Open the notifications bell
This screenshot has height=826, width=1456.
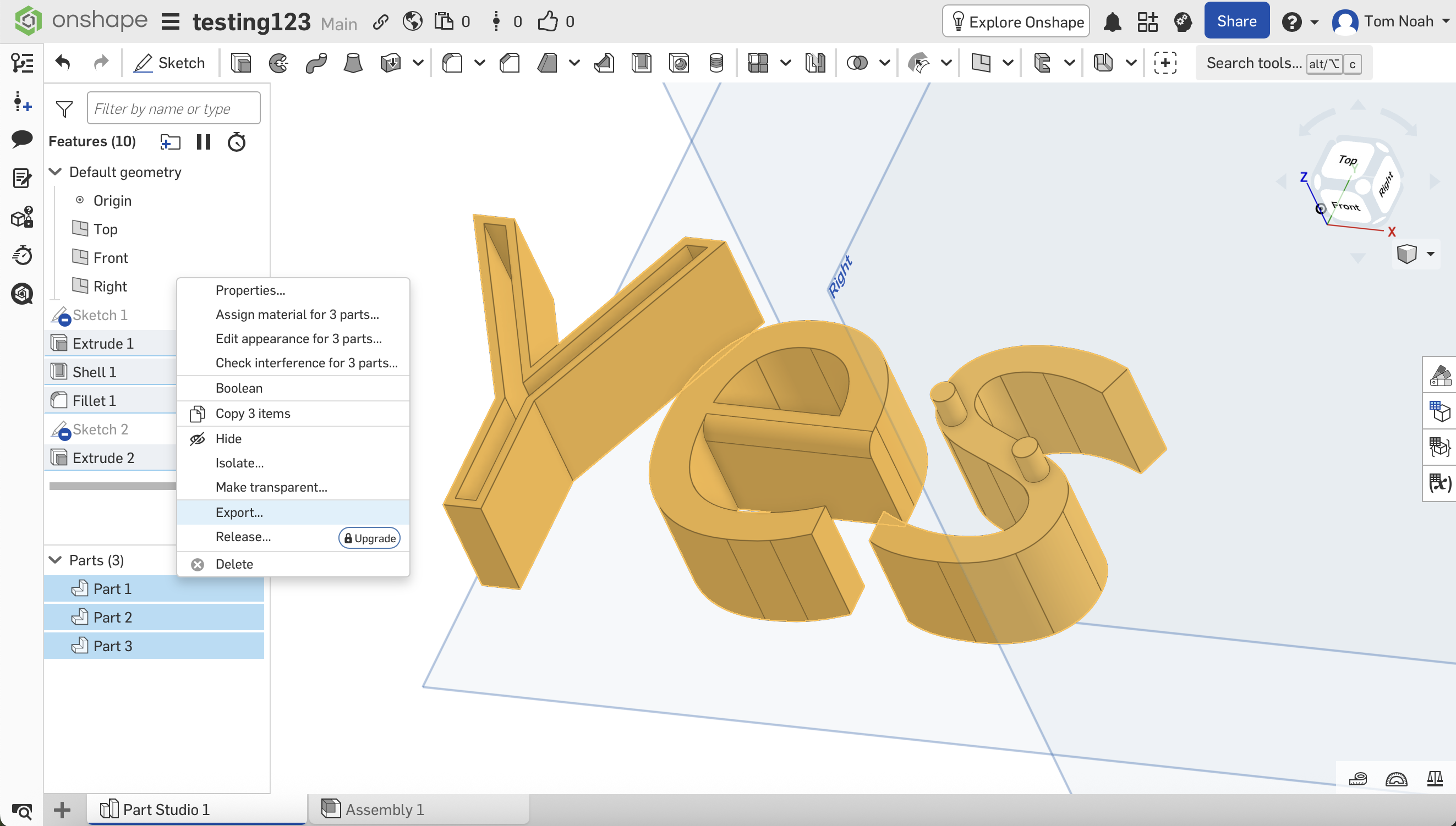tap(1112, 21)
